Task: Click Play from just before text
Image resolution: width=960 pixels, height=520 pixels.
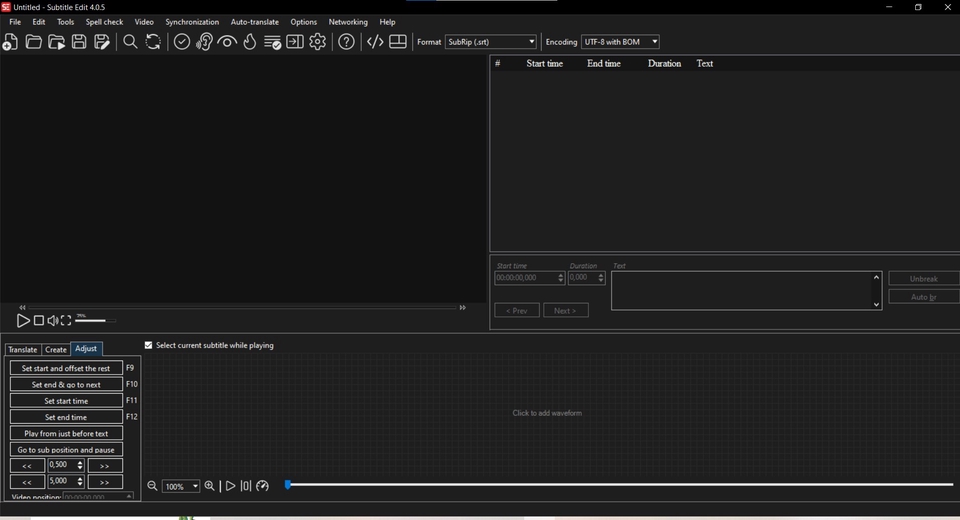Action: tap(66, 433)
